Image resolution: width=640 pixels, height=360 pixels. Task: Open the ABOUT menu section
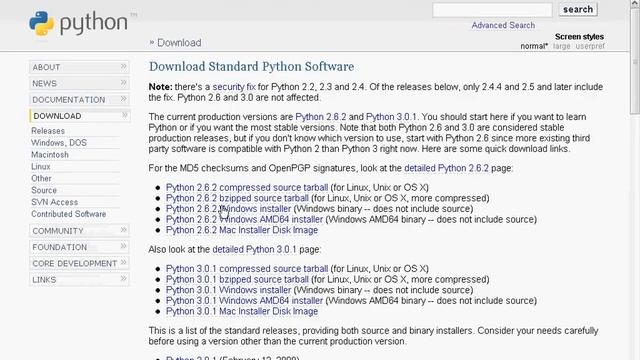pos(79,67)
